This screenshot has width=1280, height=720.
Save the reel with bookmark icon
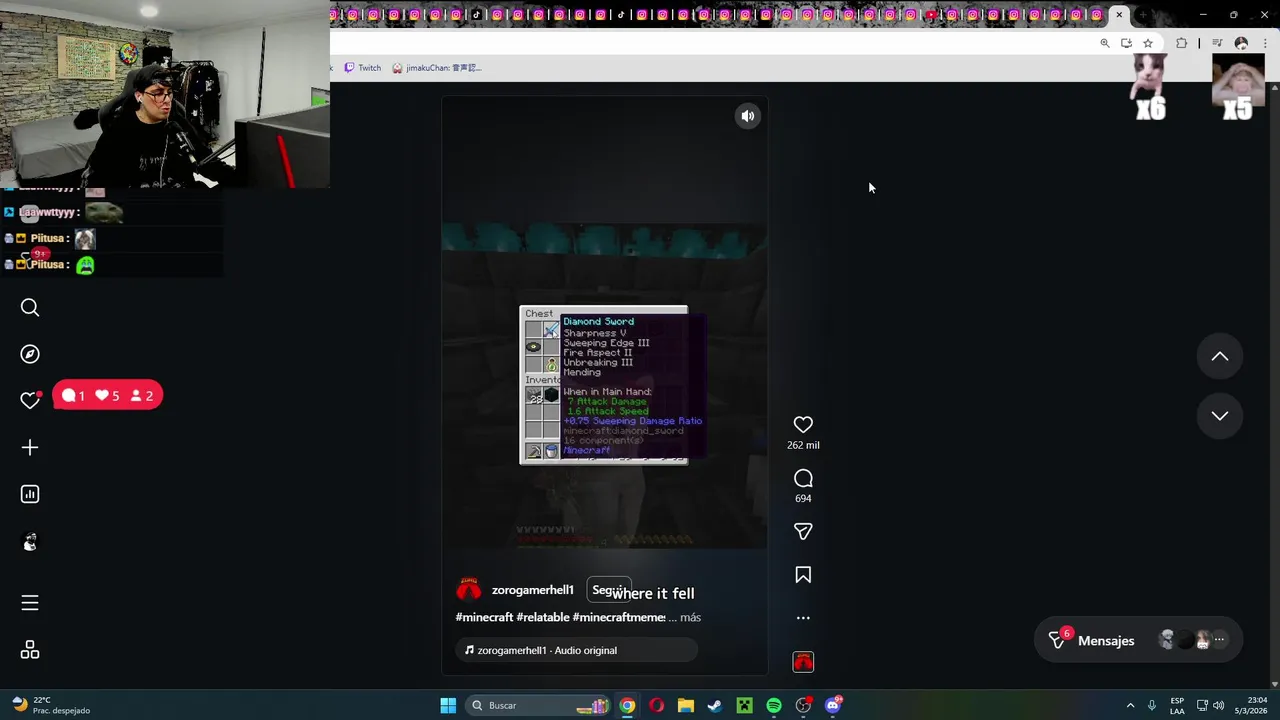[803, 575]
